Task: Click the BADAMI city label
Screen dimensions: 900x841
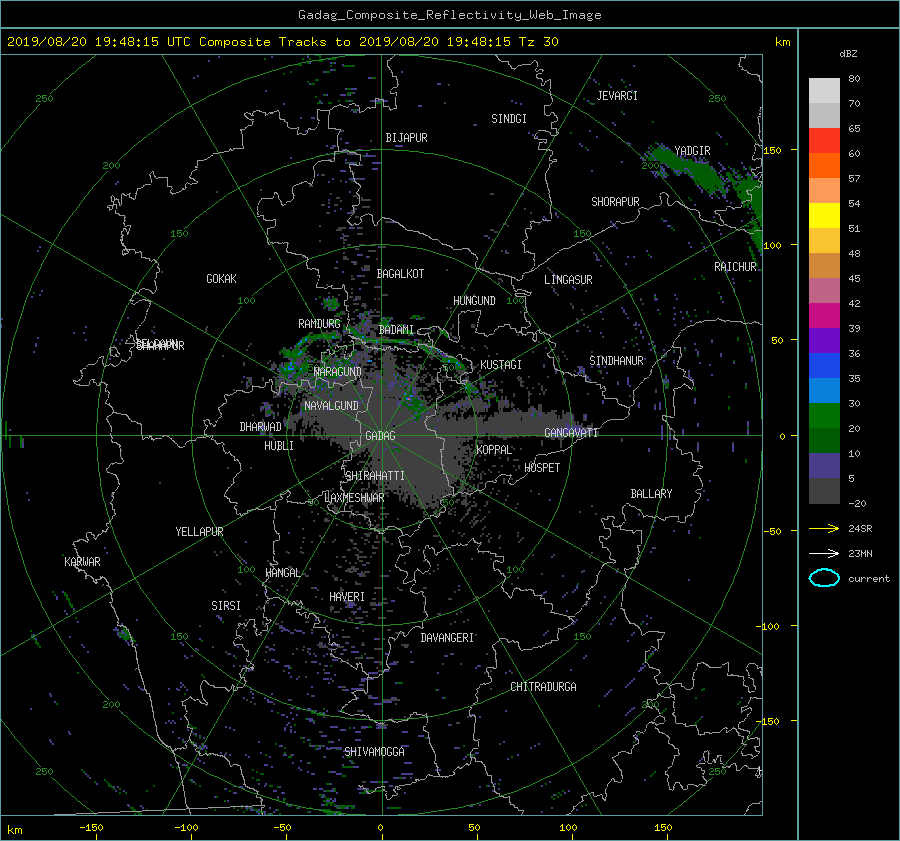Action: point(396,330)
